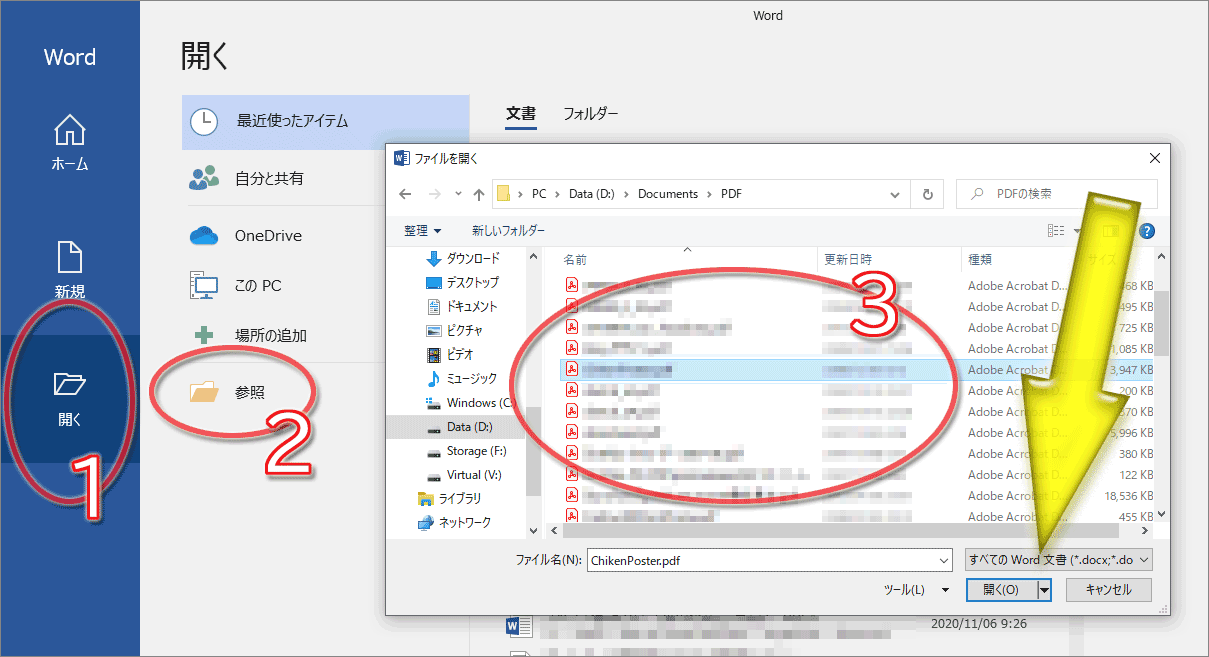Go up one folder level
Viewport: 1209px width, 657px height.
478,194
